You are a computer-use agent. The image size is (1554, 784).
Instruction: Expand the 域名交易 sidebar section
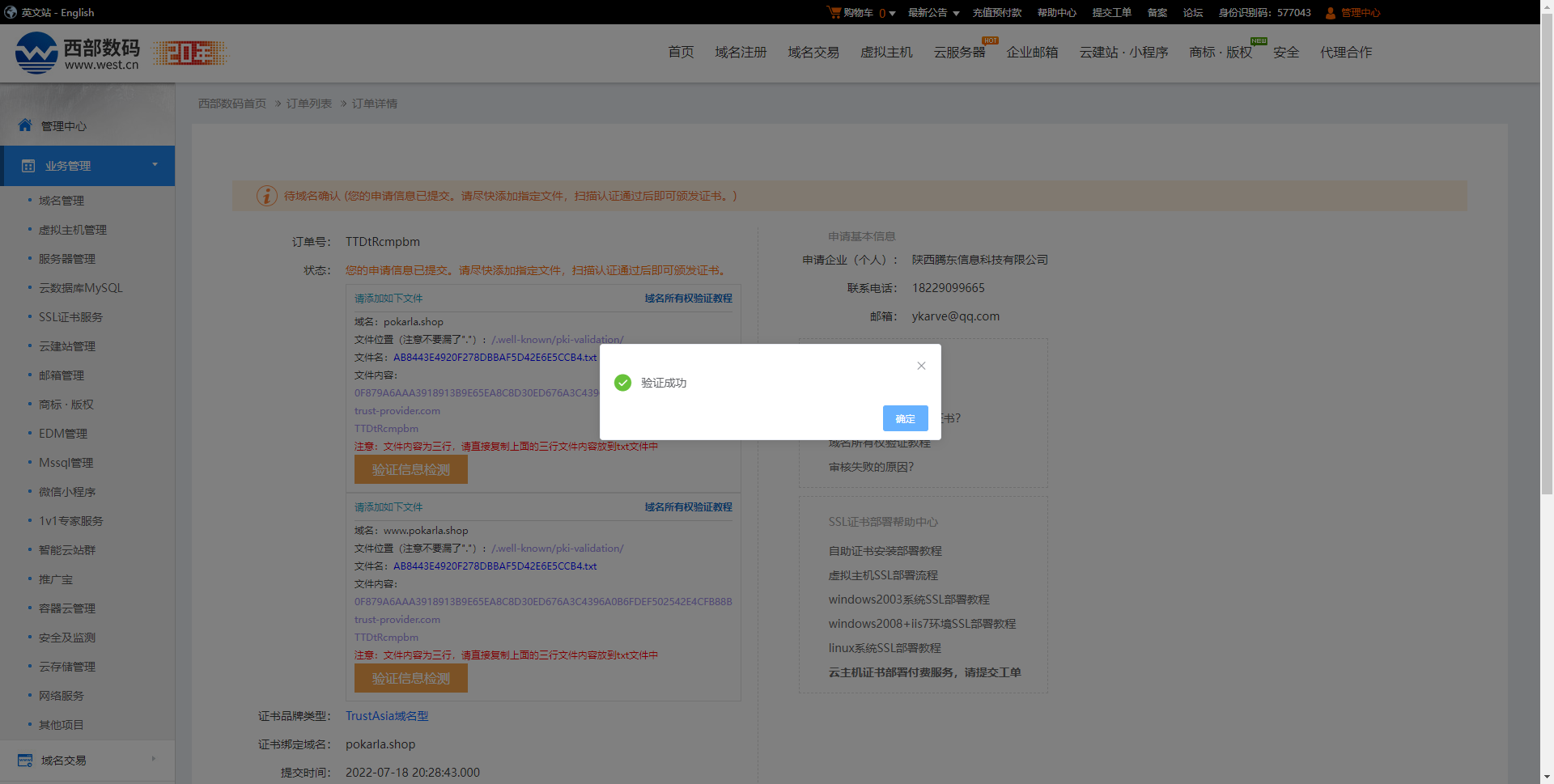click(x=153, y=759)
